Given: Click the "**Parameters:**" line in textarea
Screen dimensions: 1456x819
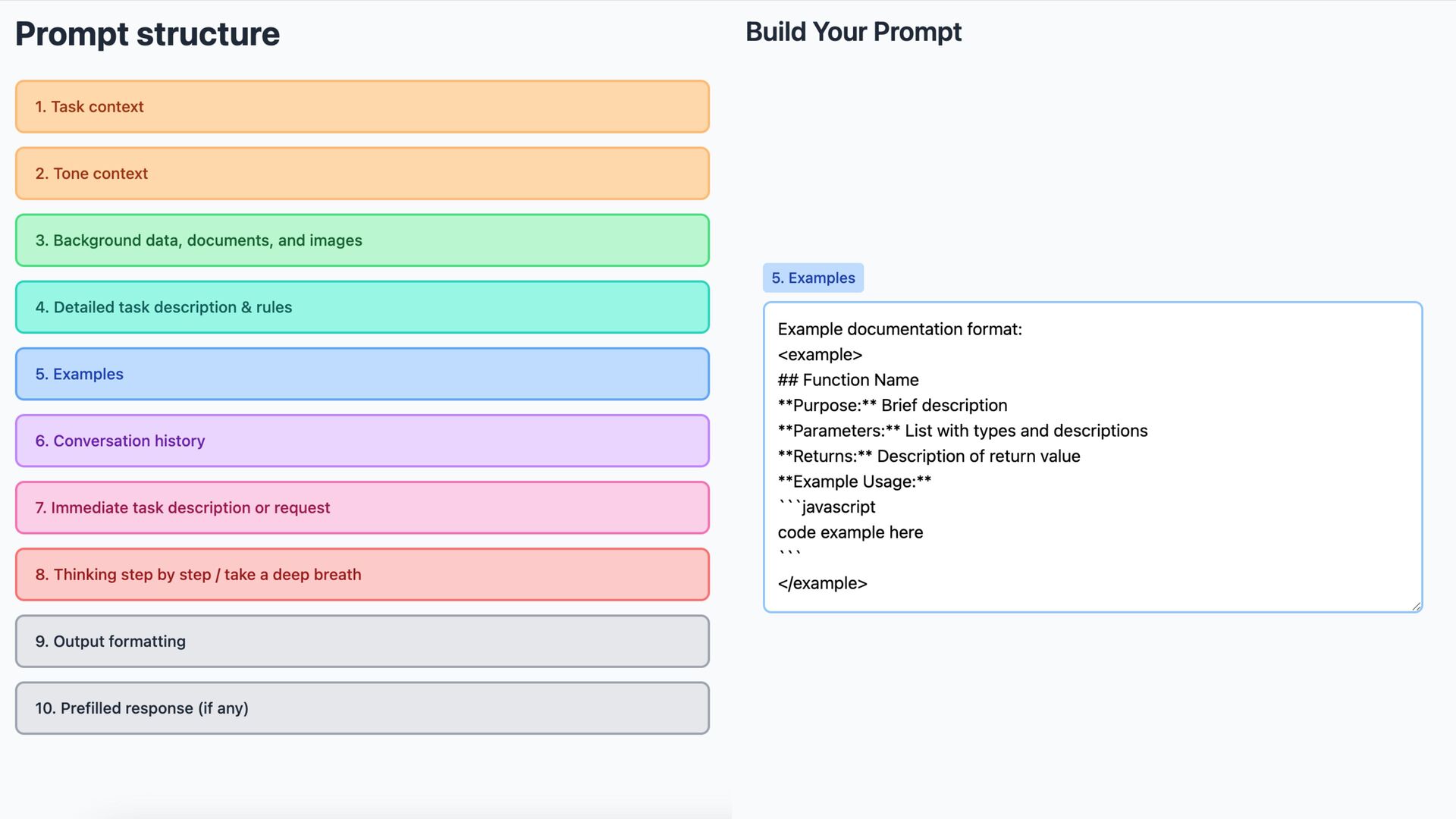Looking at the screenshot, I should [962, 431].
